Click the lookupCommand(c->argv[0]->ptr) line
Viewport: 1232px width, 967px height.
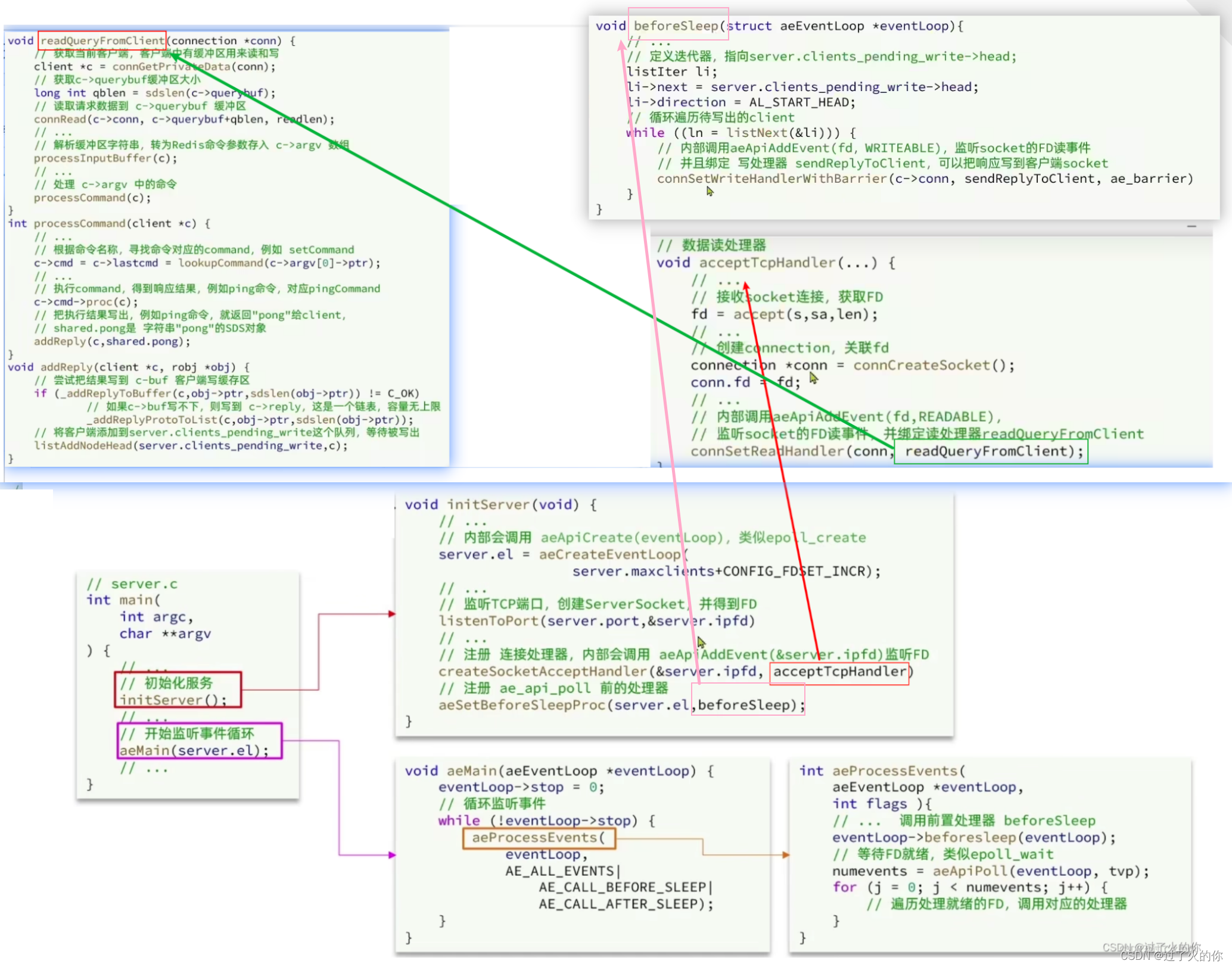pos(207,263)
